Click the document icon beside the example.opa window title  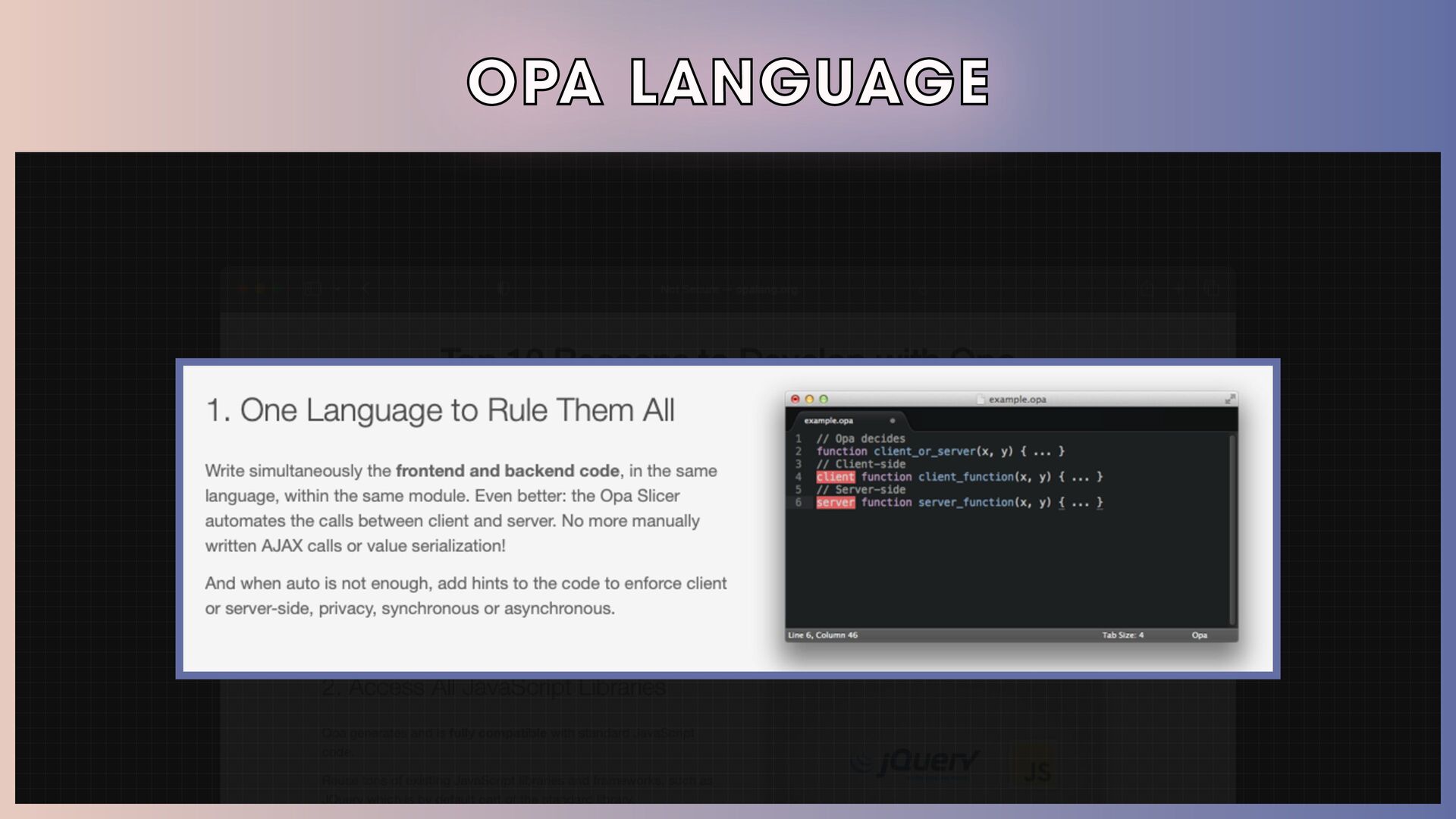[x=981, y=399]
